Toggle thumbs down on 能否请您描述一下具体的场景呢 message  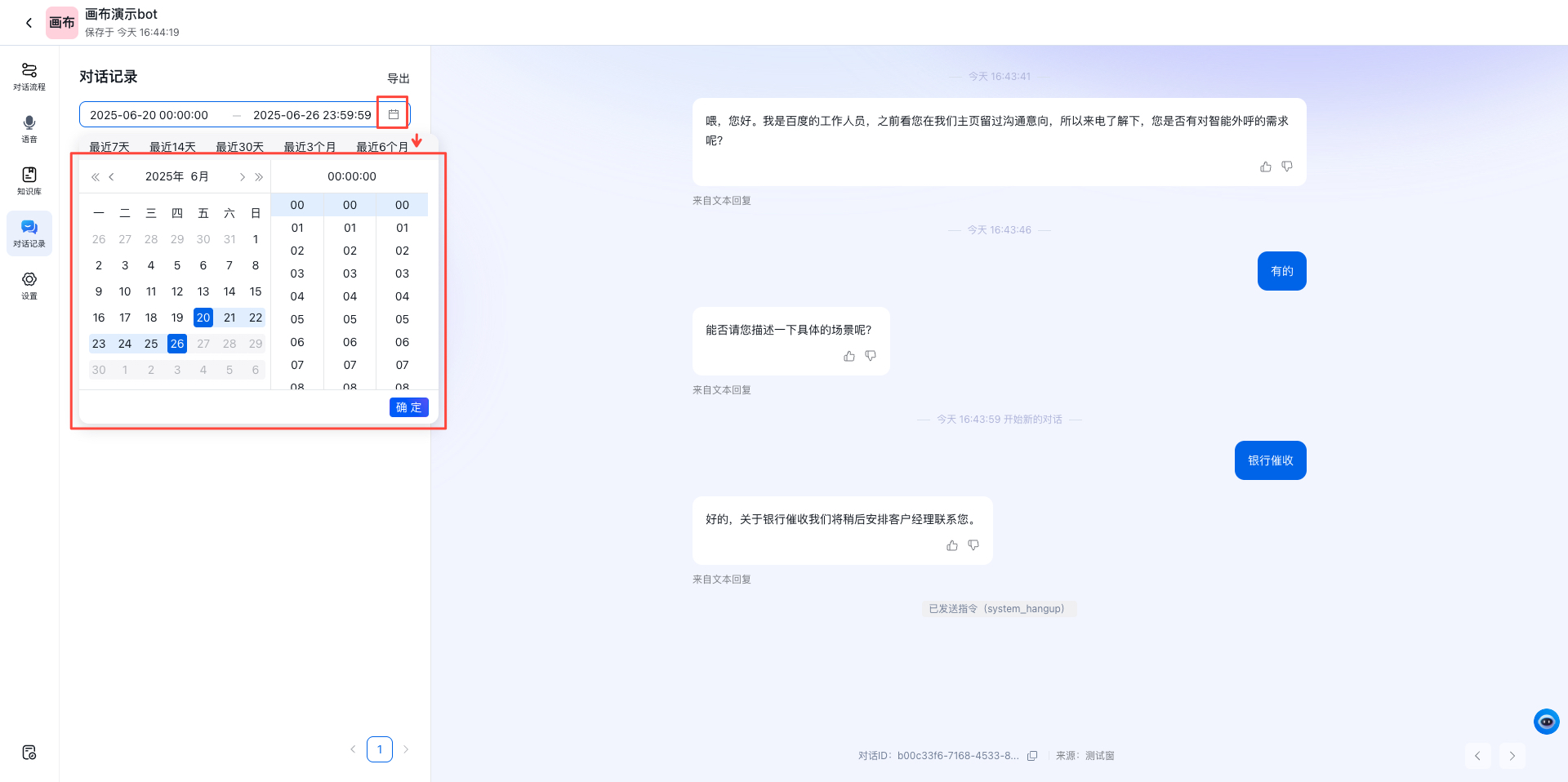871,356
